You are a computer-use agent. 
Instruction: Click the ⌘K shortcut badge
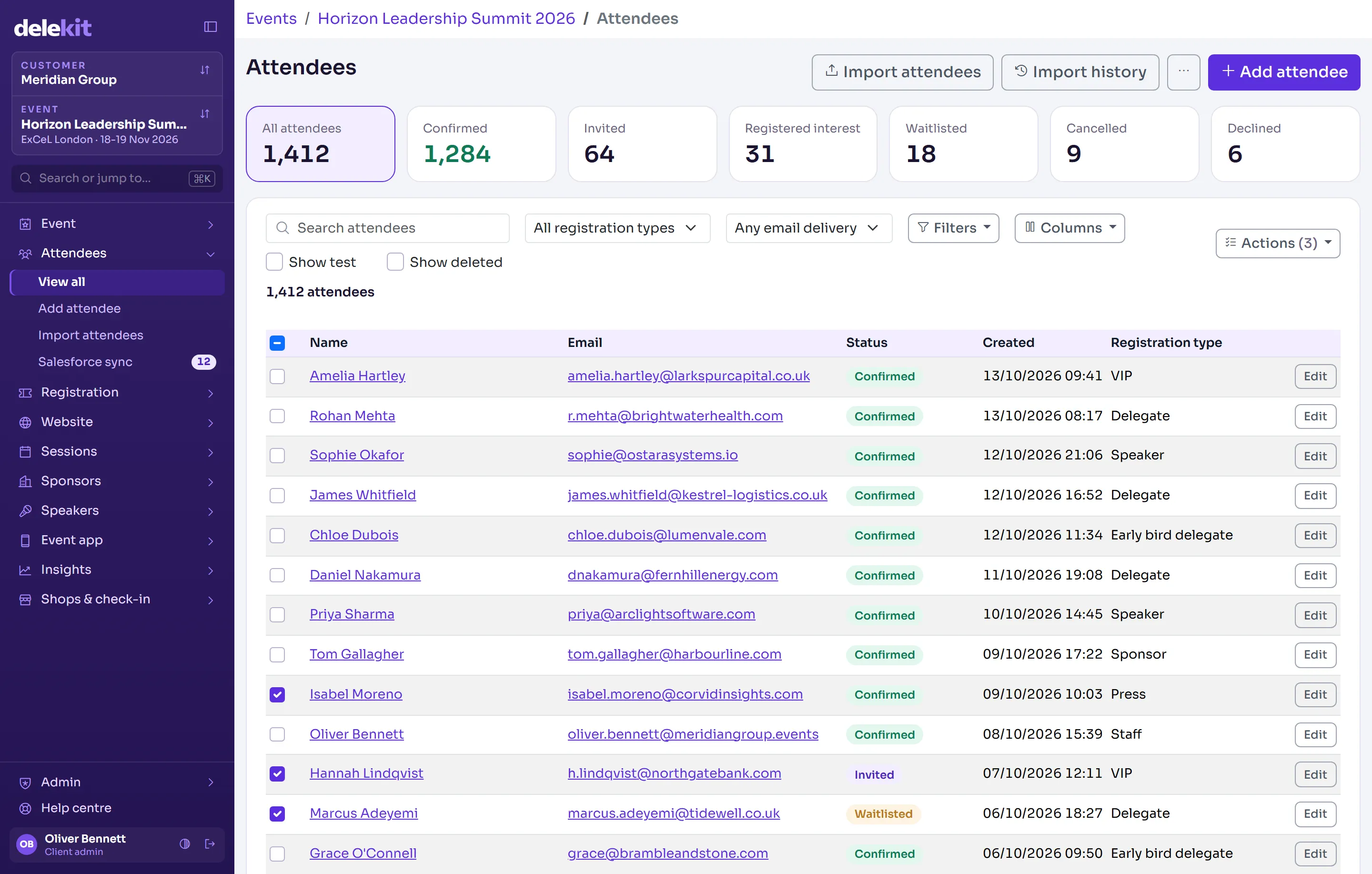[x=202, y=178]
